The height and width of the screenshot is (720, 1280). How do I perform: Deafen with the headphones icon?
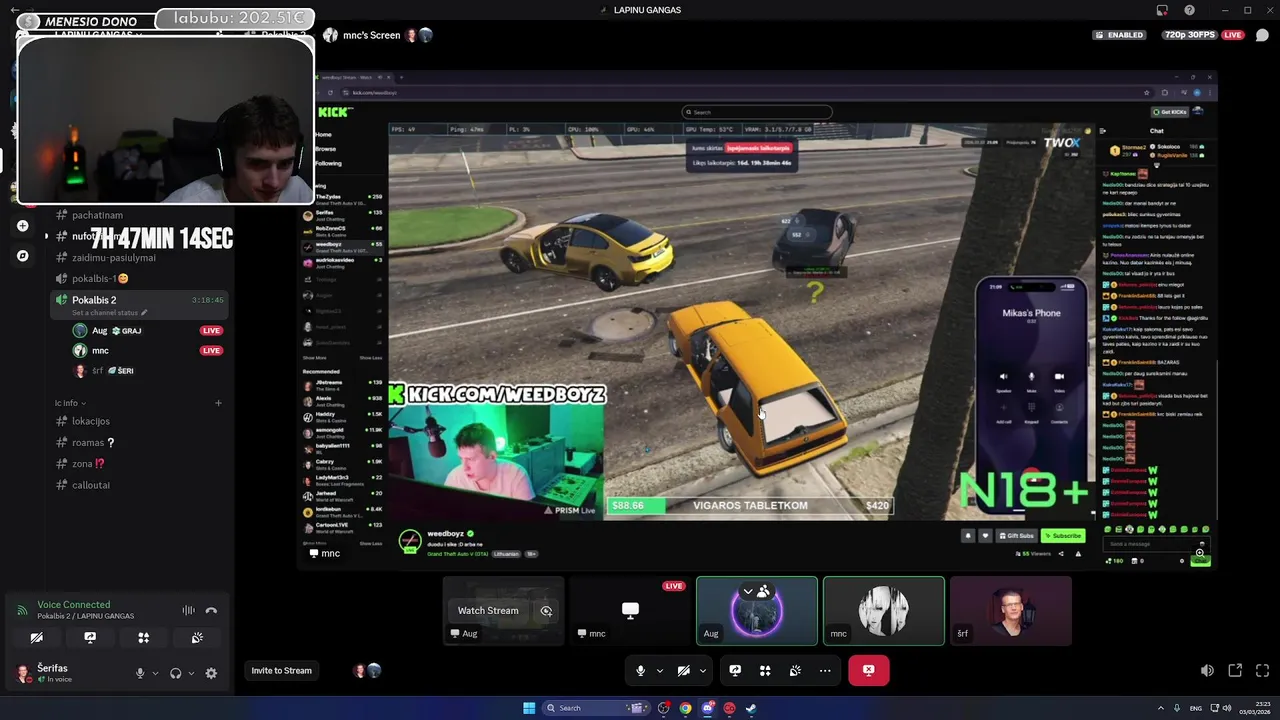pyautogui.click(x=176, y=673)
